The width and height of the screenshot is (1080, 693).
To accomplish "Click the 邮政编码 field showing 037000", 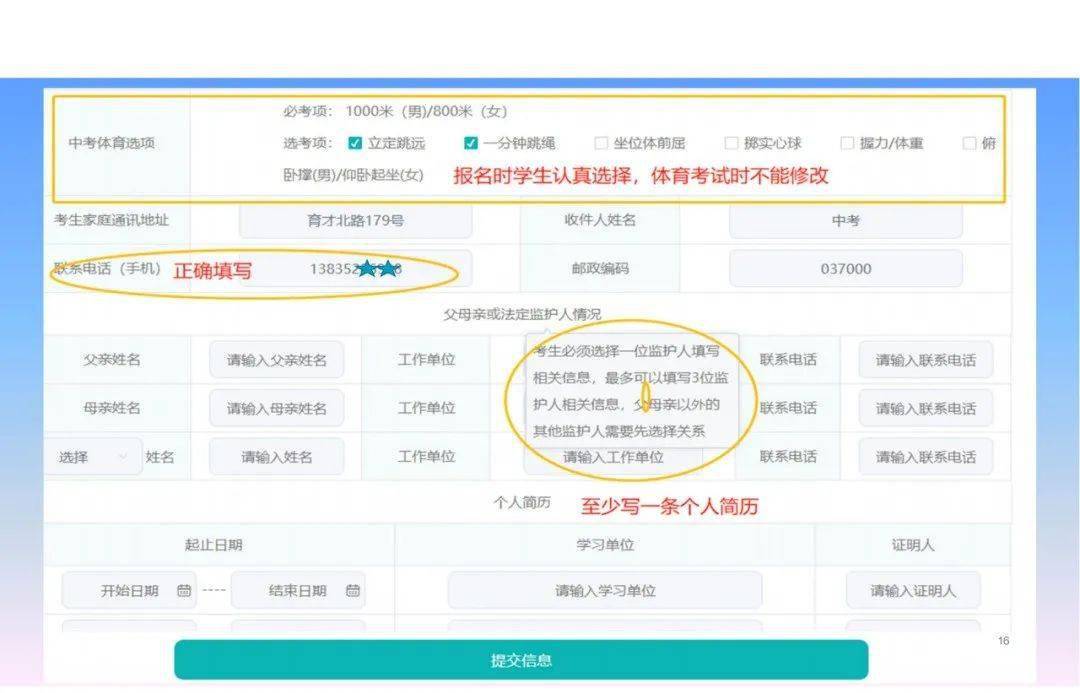I will 845,269.
